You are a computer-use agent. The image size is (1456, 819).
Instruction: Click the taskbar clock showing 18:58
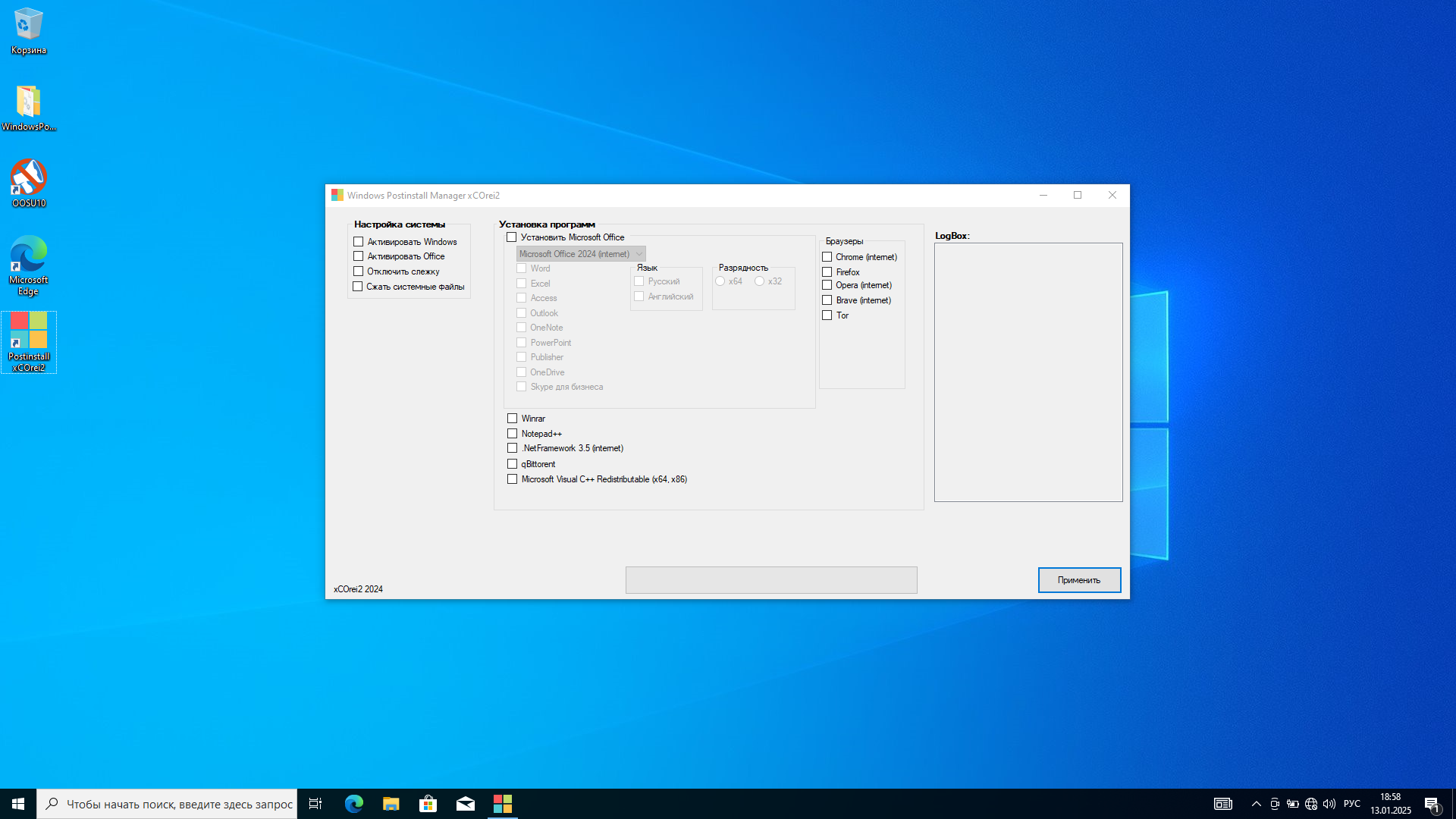click(x=1390, y=804)
